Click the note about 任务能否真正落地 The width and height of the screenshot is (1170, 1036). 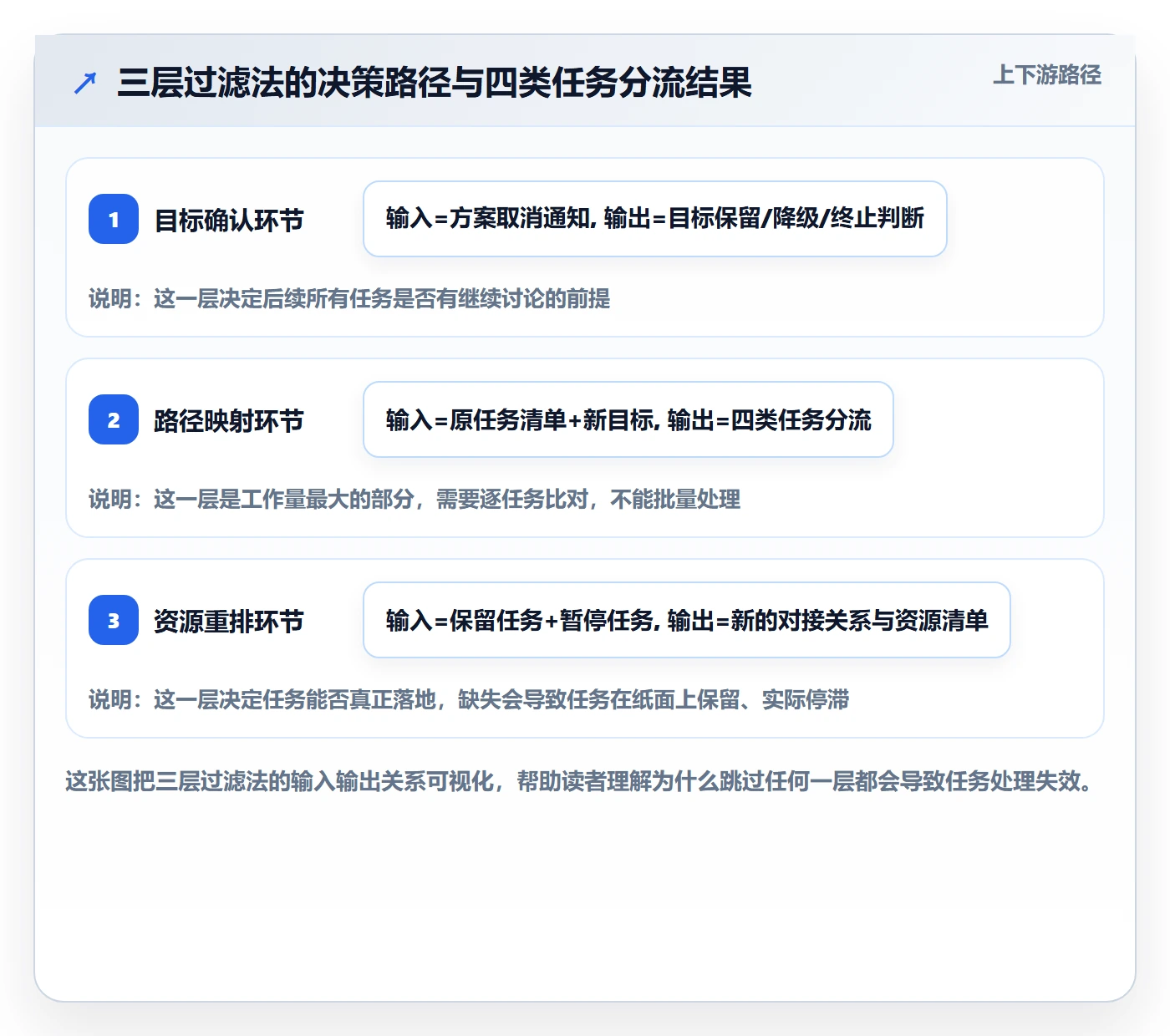click(469, 699)
